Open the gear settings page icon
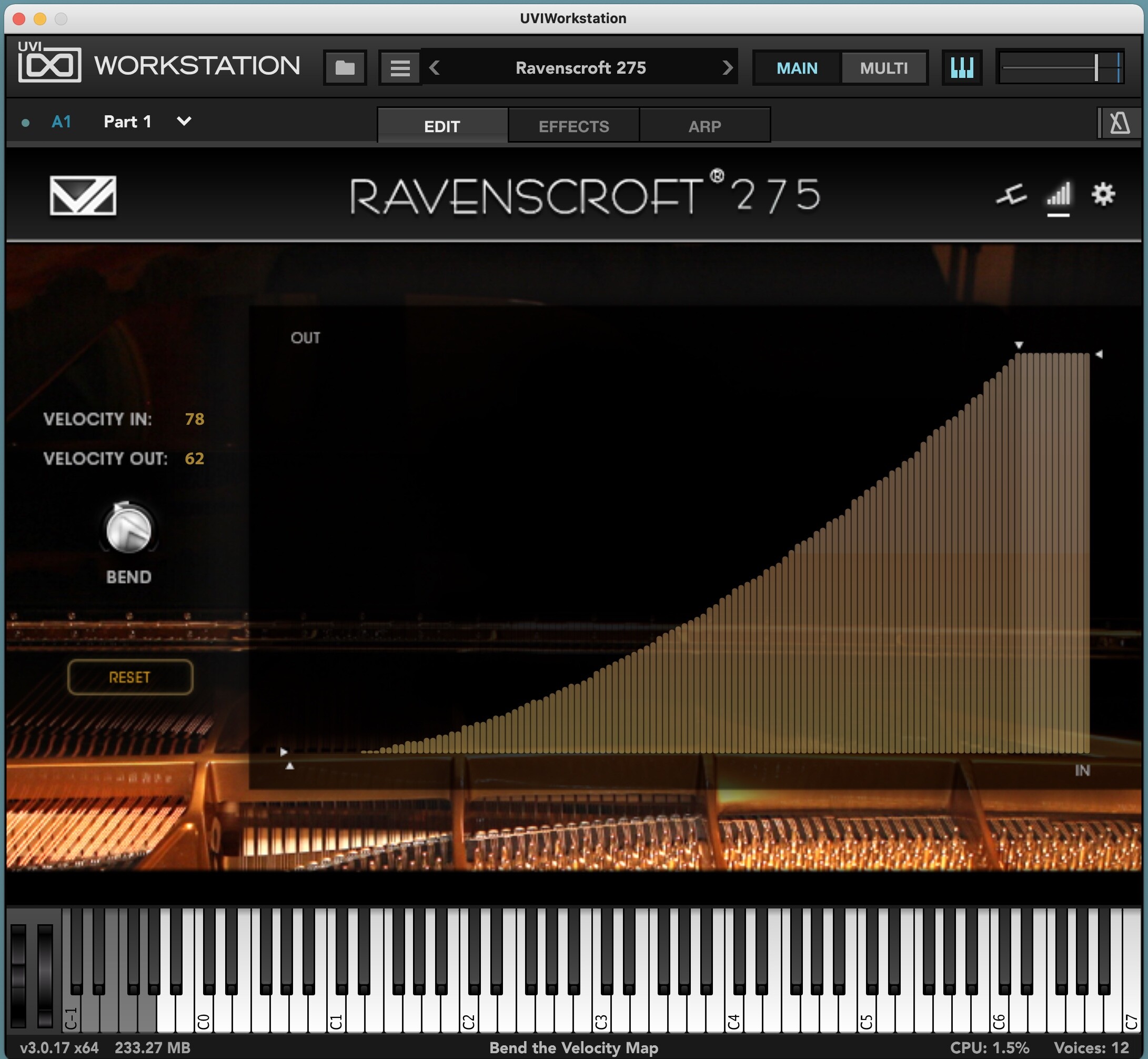 [x=1103, y=195]
